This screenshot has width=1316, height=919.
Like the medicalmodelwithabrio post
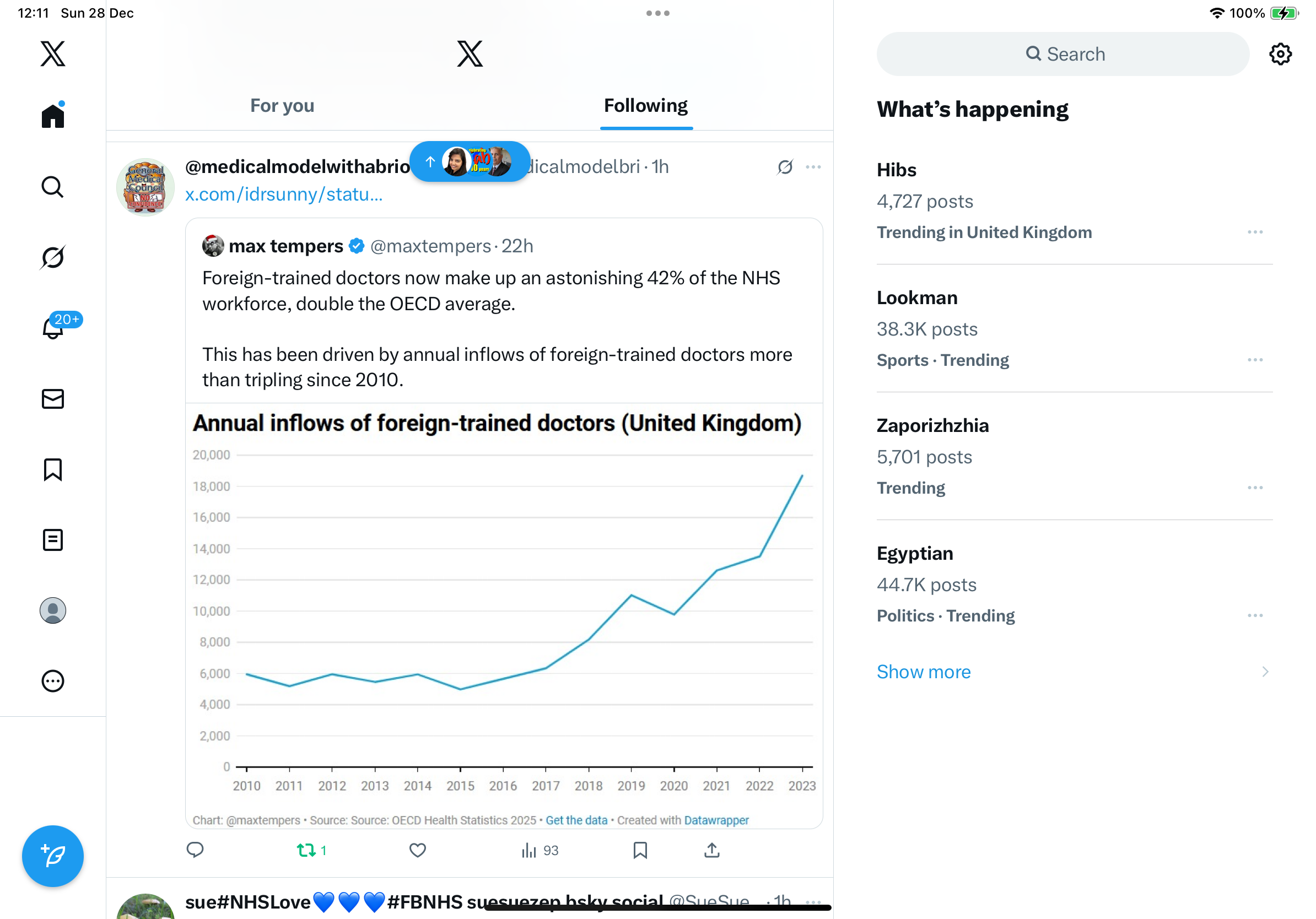[417, 850]
